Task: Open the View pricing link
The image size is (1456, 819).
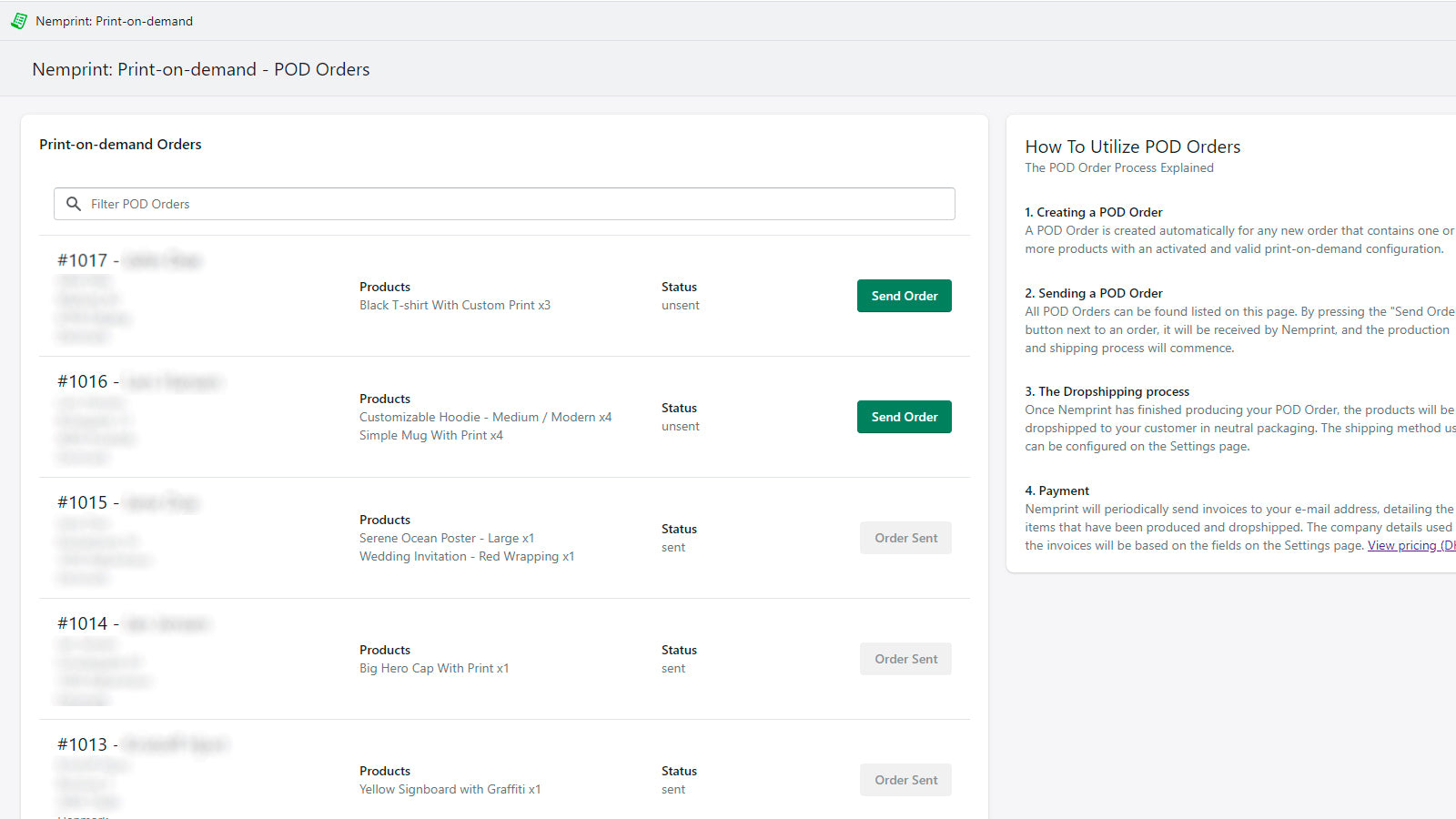Action: (x=1411, y=545)
